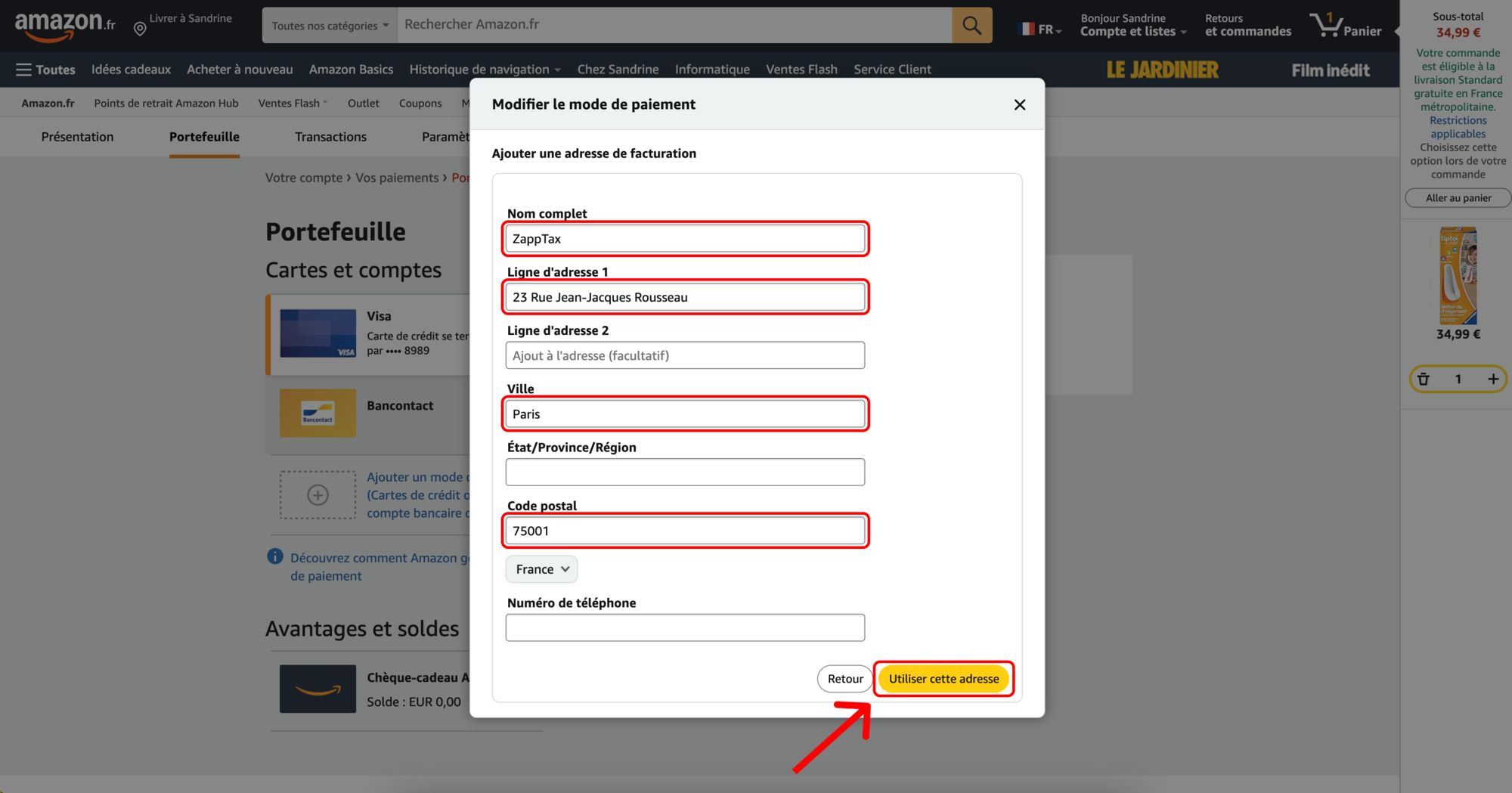Click the blue information icon
Image resolution: width=1512 pixels, height=793 pixels.
click(275, 557)
